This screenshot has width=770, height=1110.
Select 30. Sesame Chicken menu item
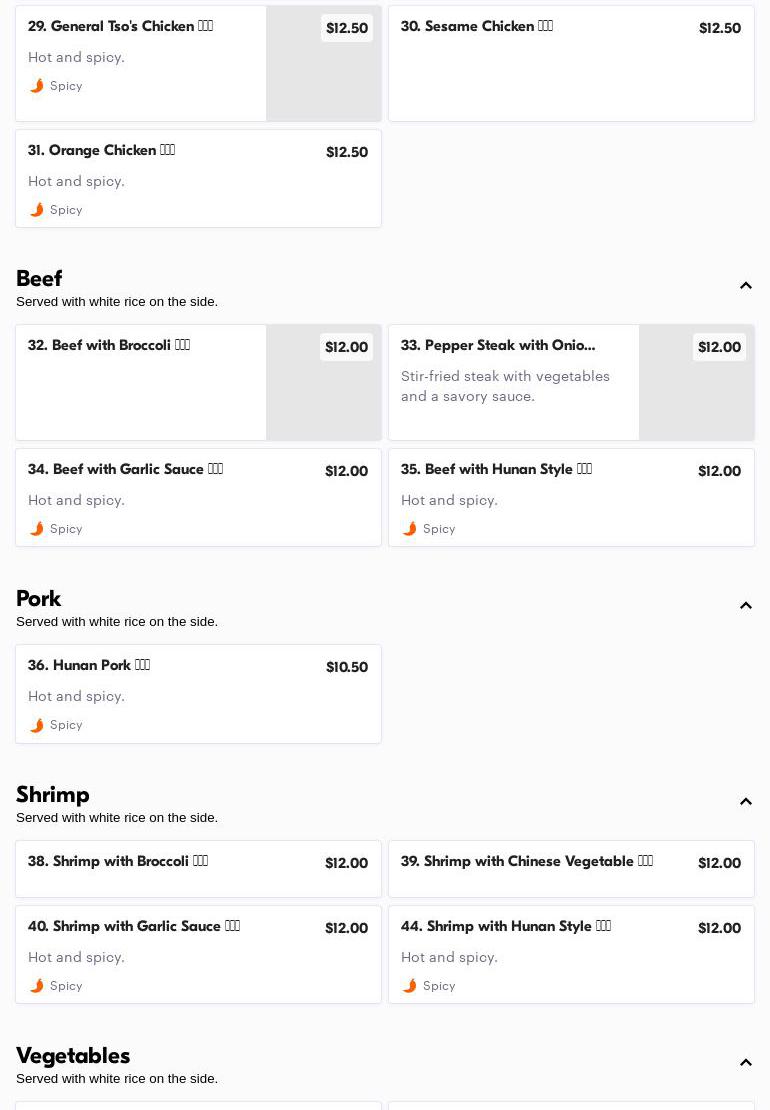[x=571, y=64]
